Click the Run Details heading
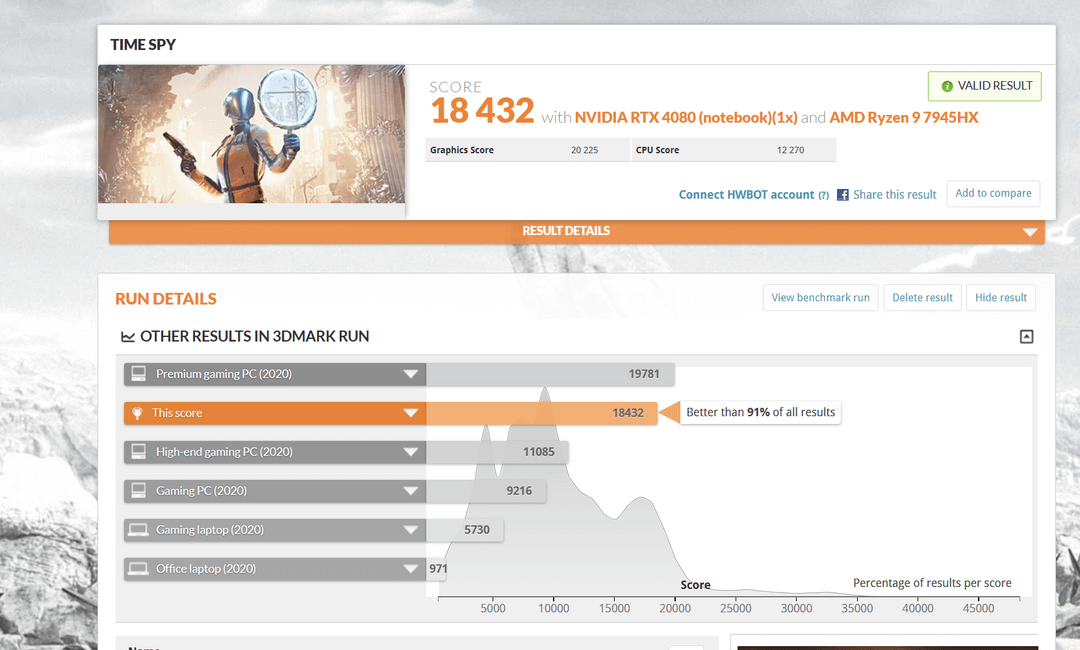This screenshot has height=650, width=1080. [165, 299]
